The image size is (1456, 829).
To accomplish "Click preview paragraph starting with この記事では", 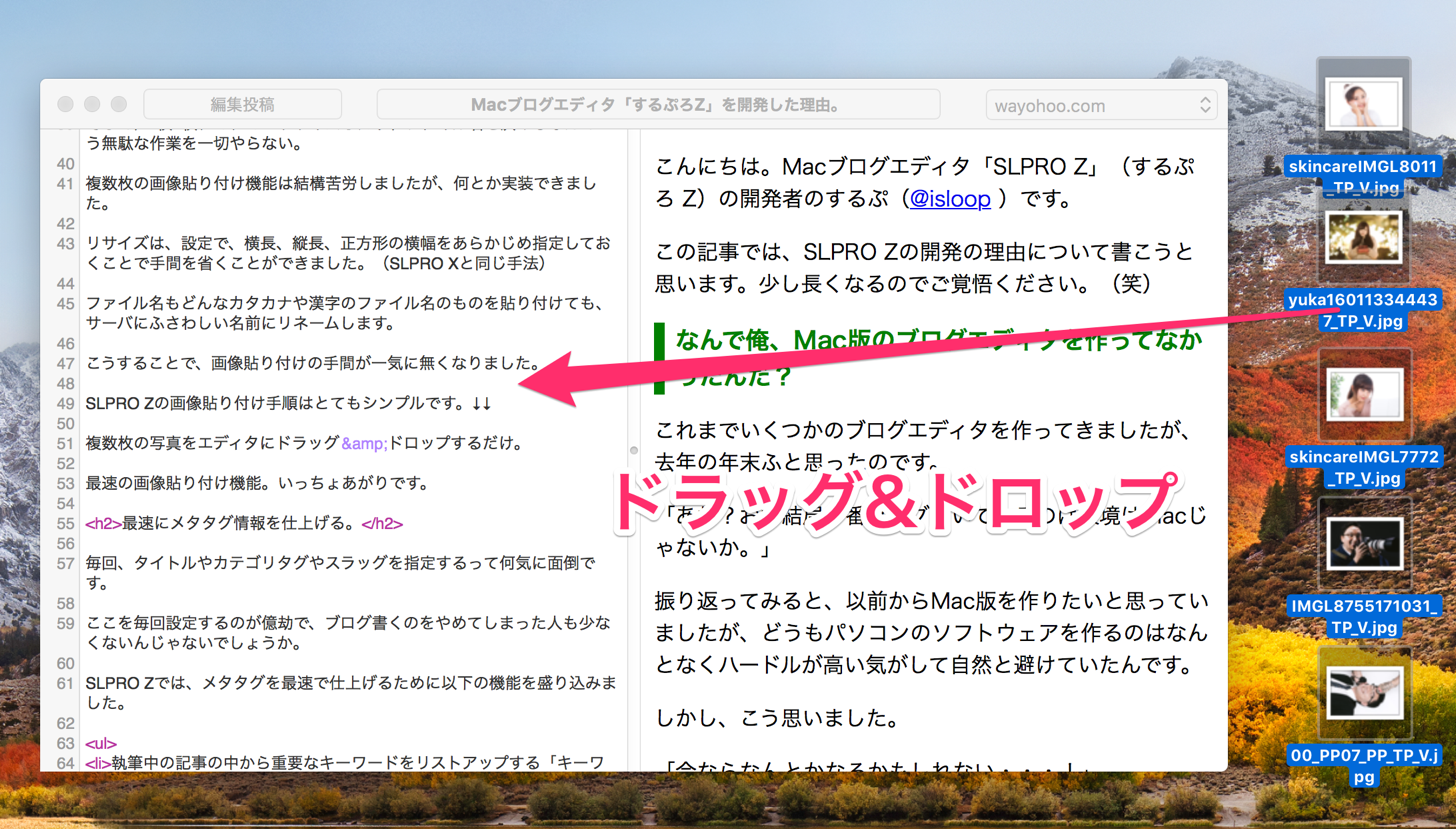I will click(924, 267).
